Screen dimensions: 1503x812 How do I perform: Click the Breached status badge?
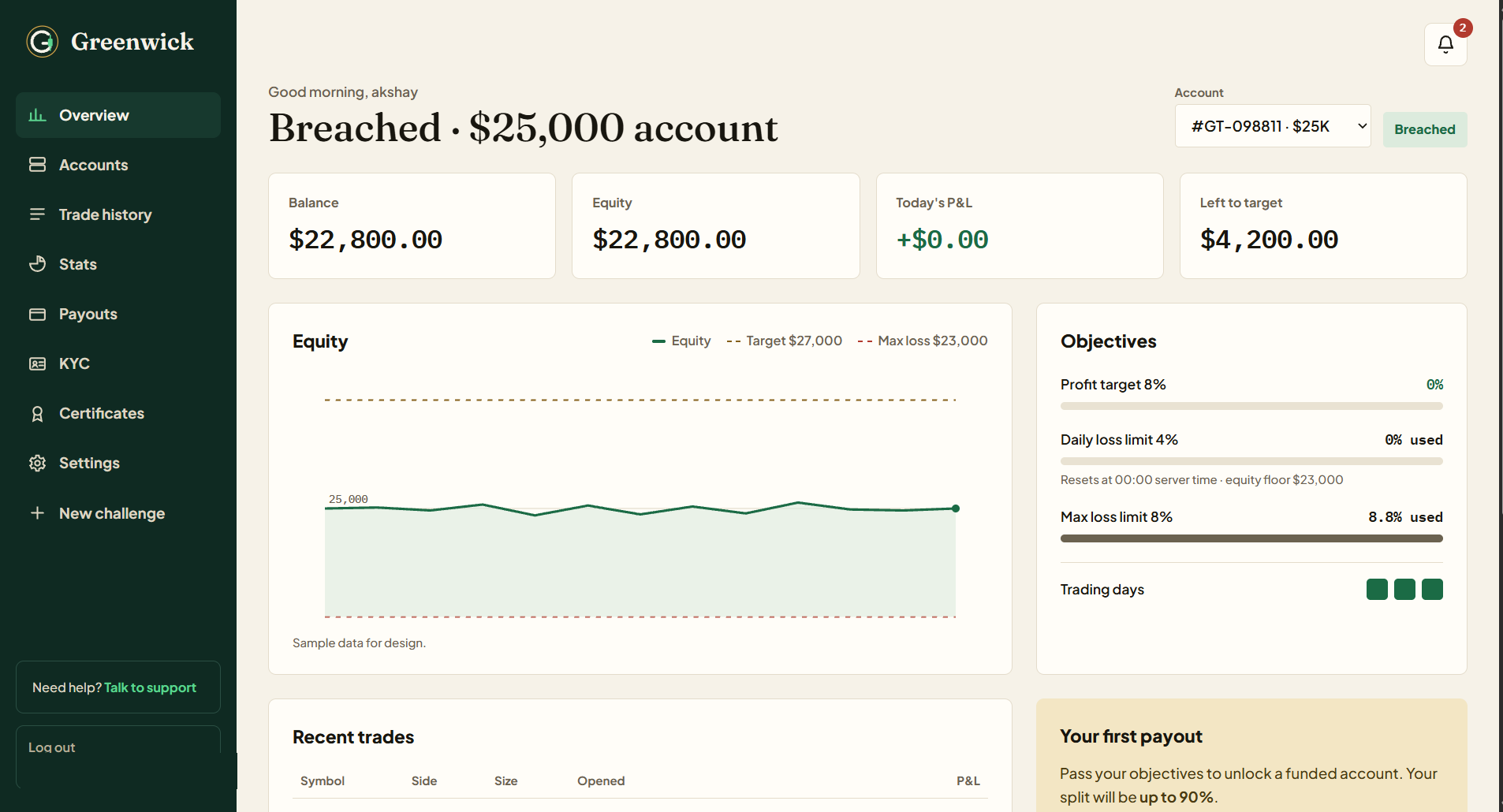click(x=1425, y=129)
